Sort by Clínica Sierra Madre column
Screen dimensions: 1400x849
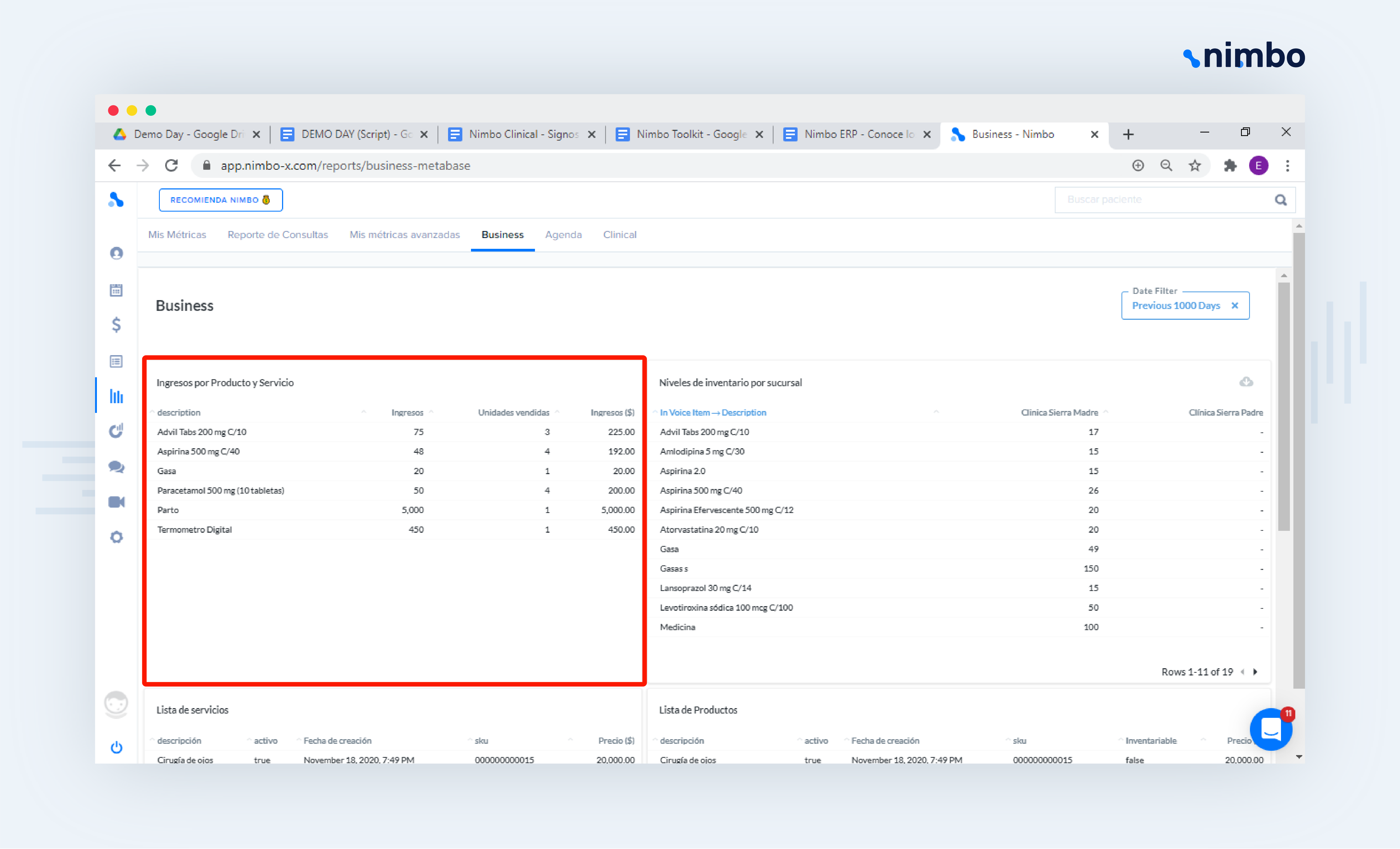coord(1059,413)
